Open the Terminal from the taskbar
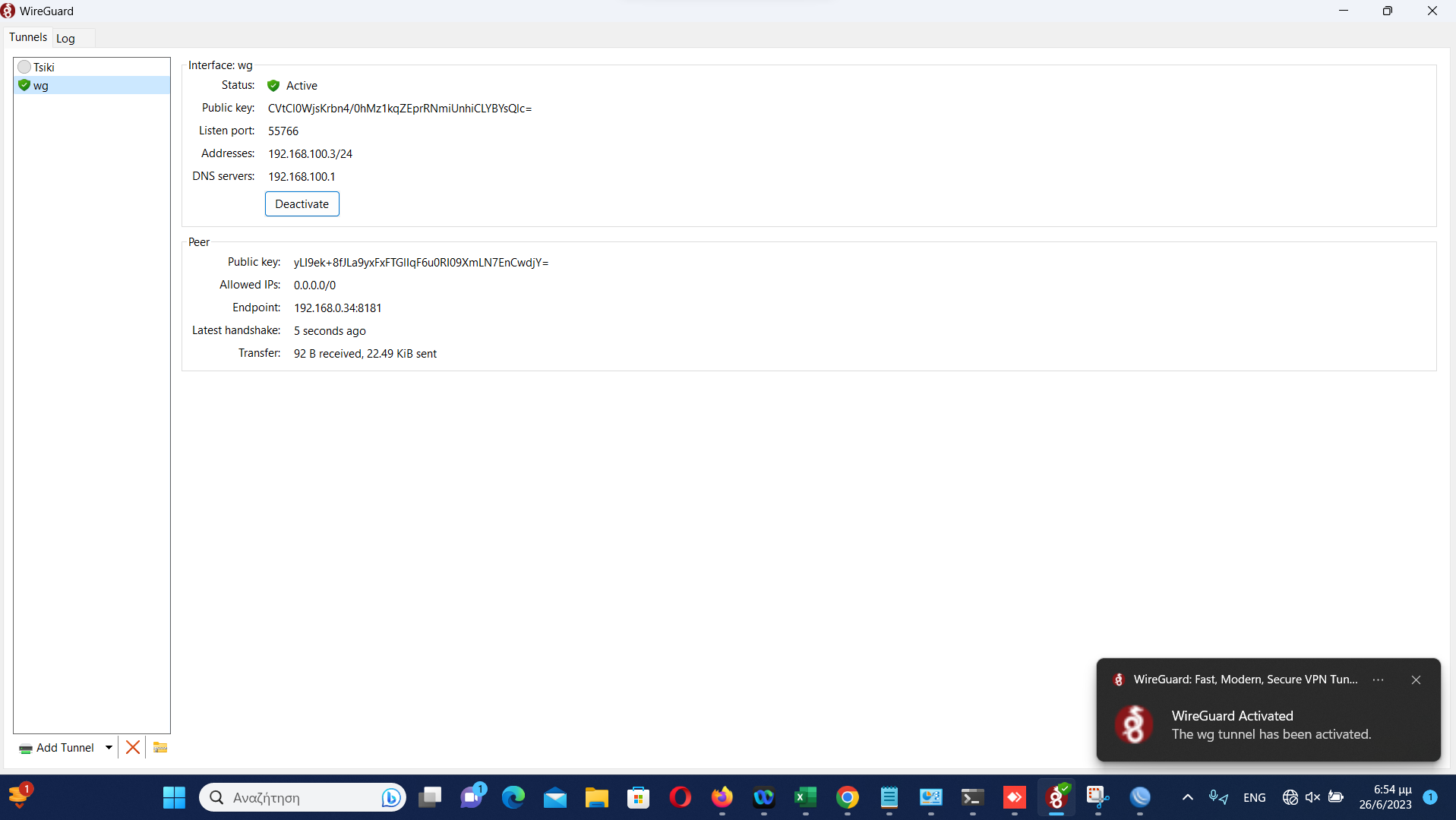The image size is (1456, 820). (971, 797)
